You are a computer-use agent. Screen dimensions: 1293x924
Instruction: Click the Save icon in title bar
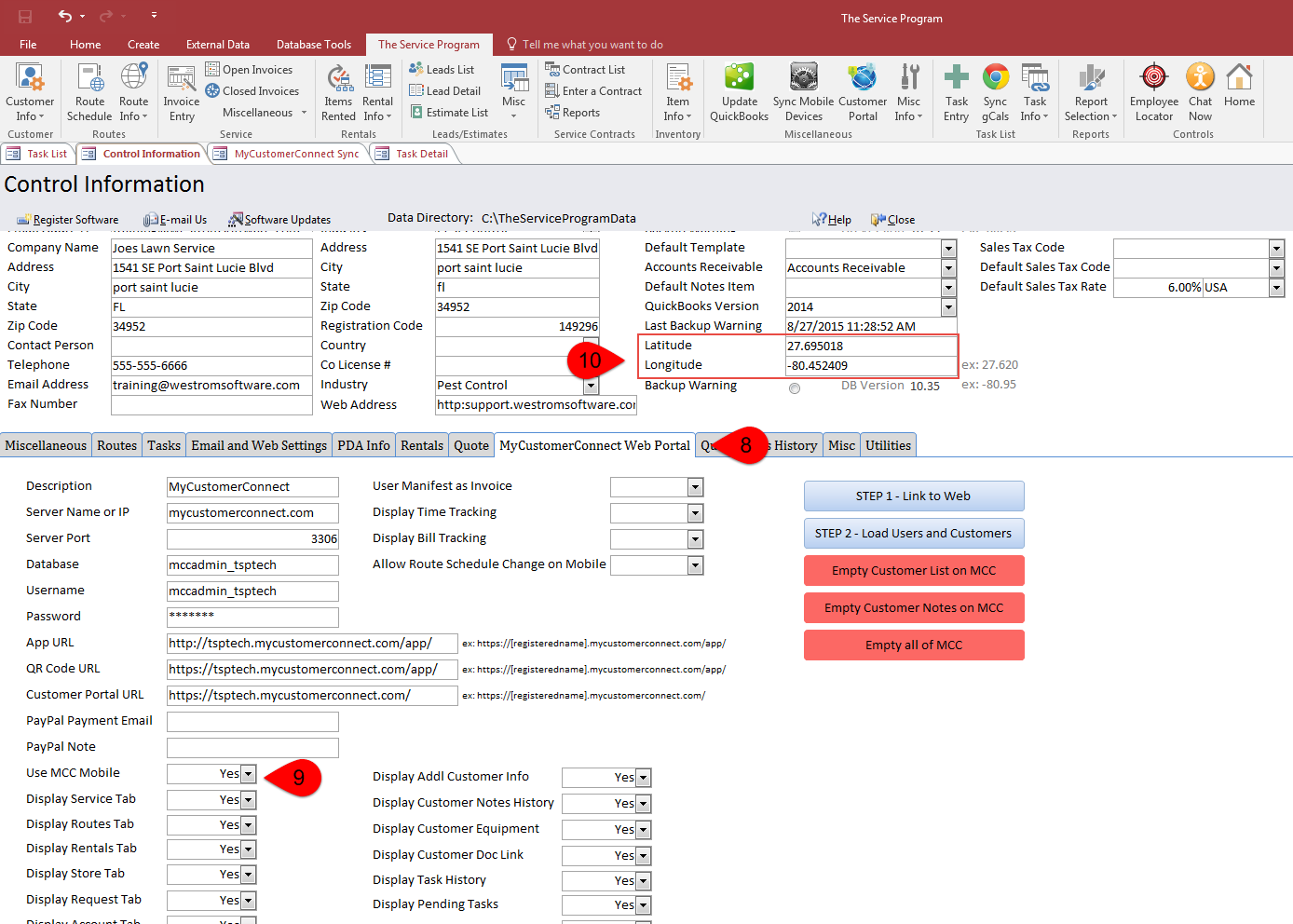25,16
